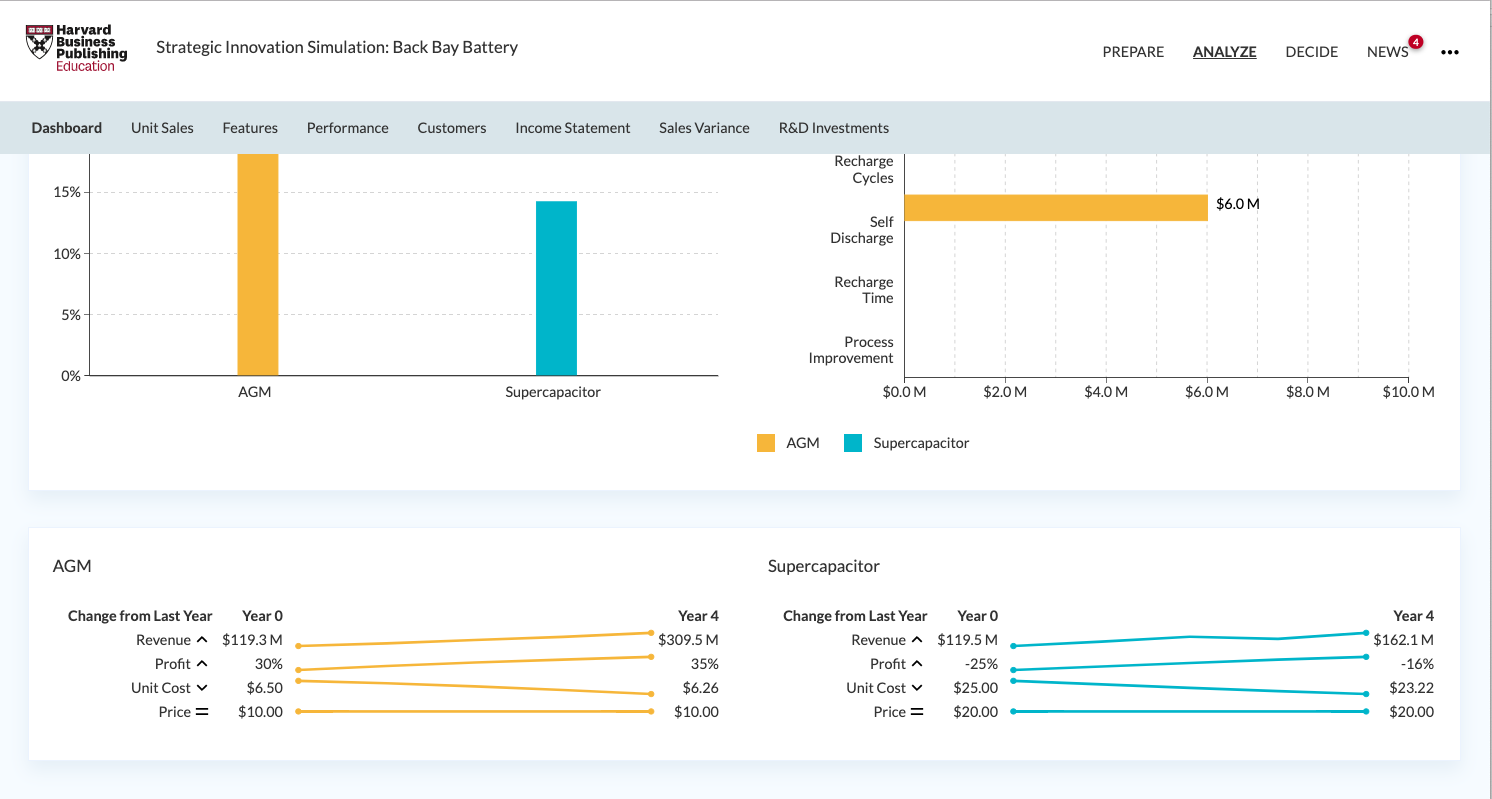1492x799 pixels.
Task: Click the teal Supercapacitor legend swatch
Action: (x=855, y=442)
